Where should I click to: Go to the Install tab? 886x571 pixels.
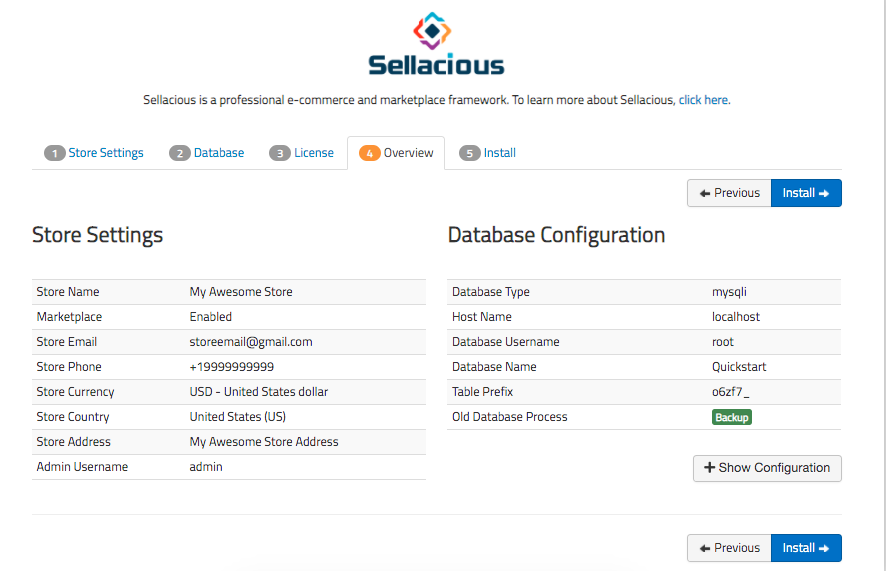coord(488,153)
